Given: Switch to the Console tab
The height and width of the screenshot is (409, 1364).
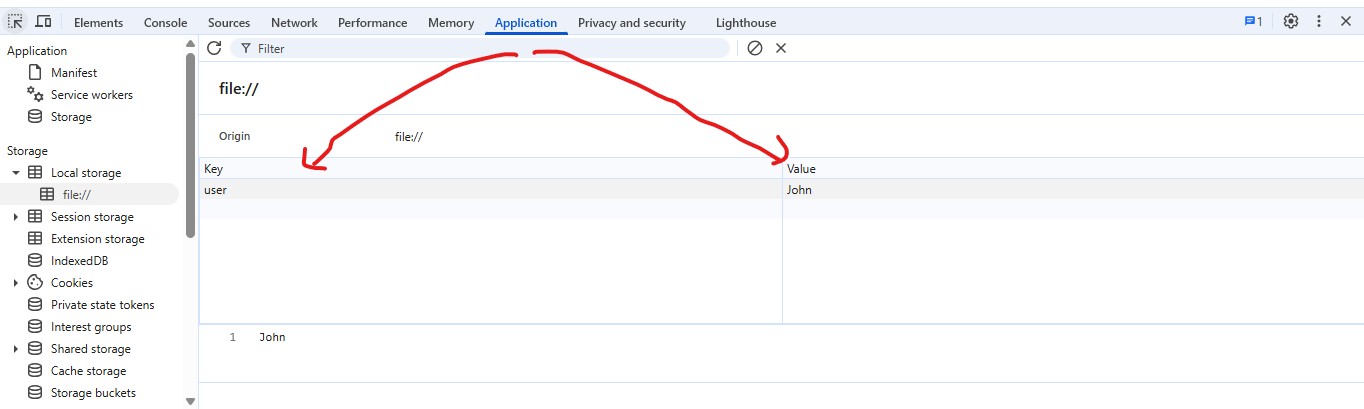Looking at the screenshot, I should point(165,22).
